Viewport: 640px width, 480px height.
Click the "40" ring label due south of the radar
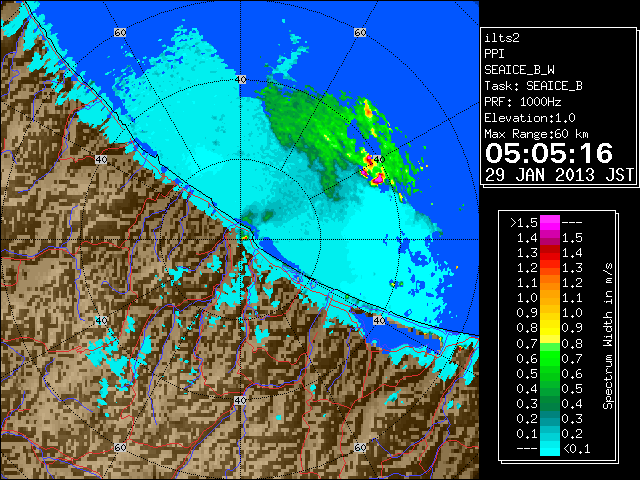pos(241,400)
